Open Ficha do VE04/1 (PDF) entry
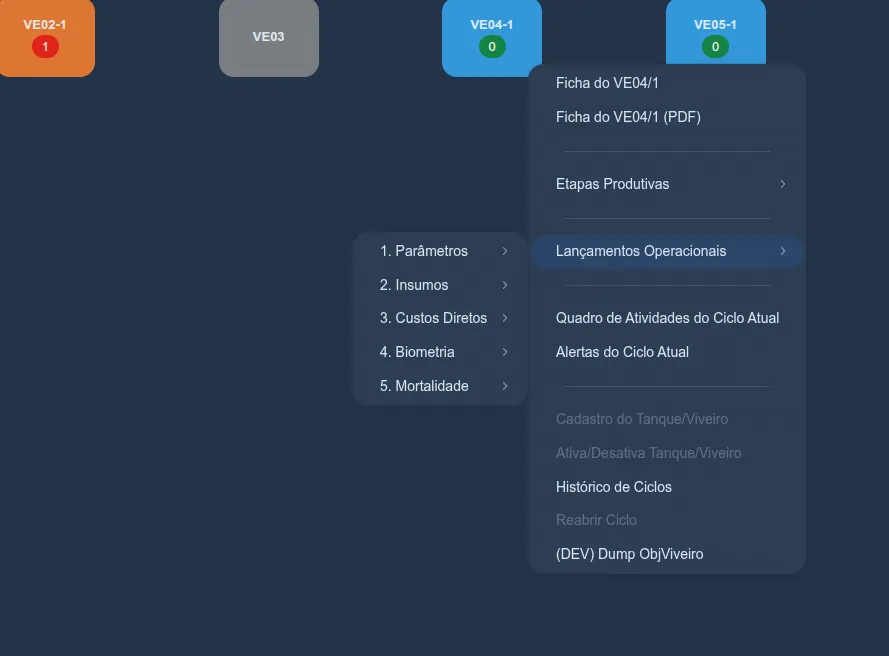Image resolution: width=889 pixels, height=656 pixels. [667, 117]
